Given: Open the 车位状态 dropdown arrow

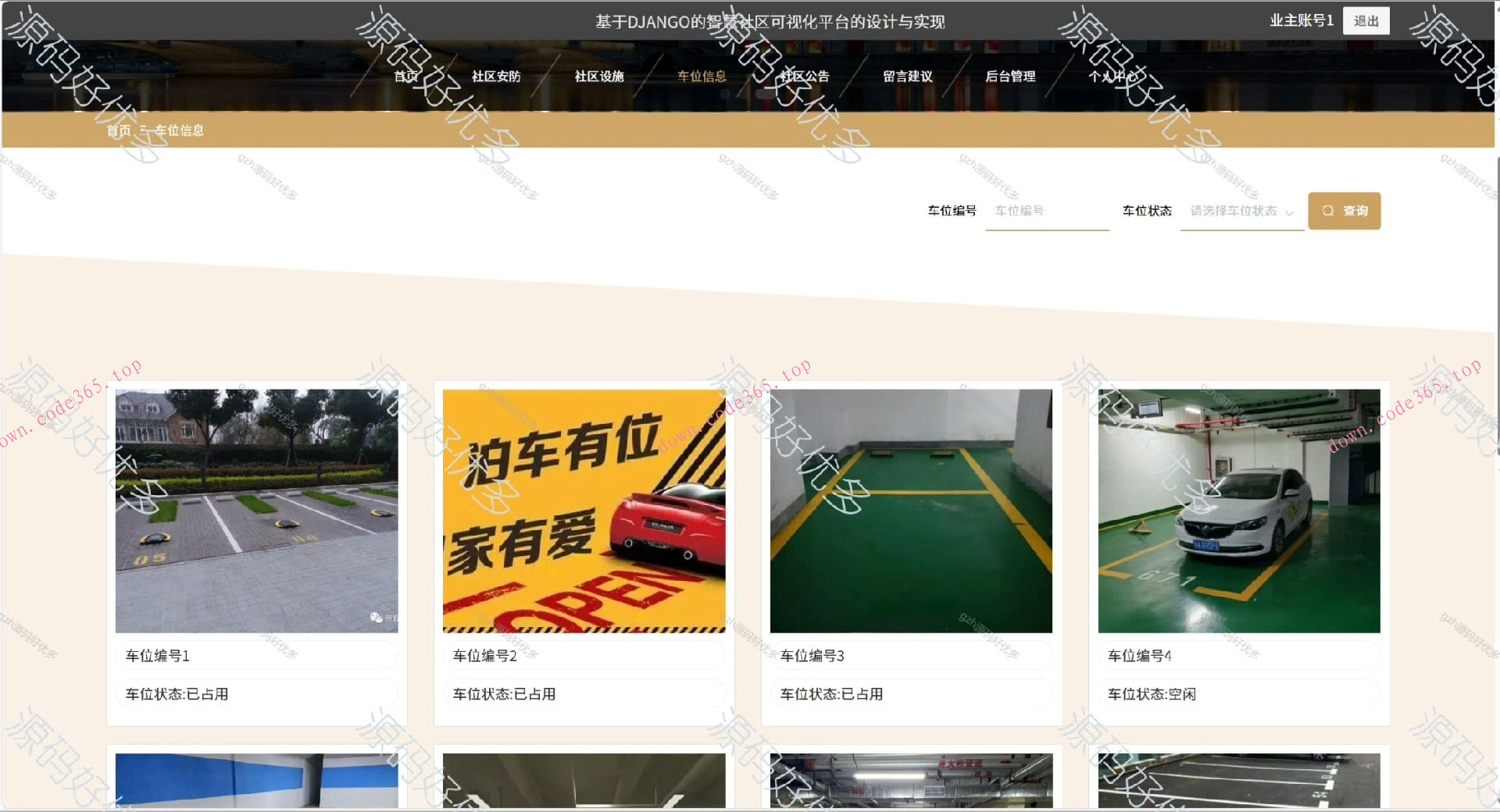Looking at the screenshot, I should [x=1291, y=211].
